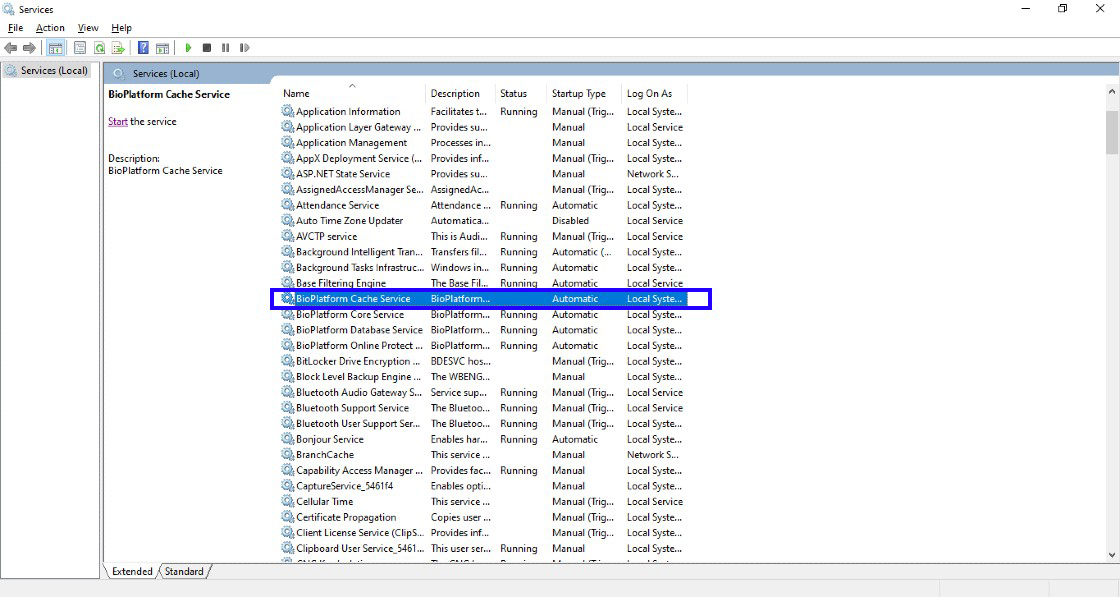Click the Export List toolbar icon
This screenshot has width=1120, height=597.
118,48
